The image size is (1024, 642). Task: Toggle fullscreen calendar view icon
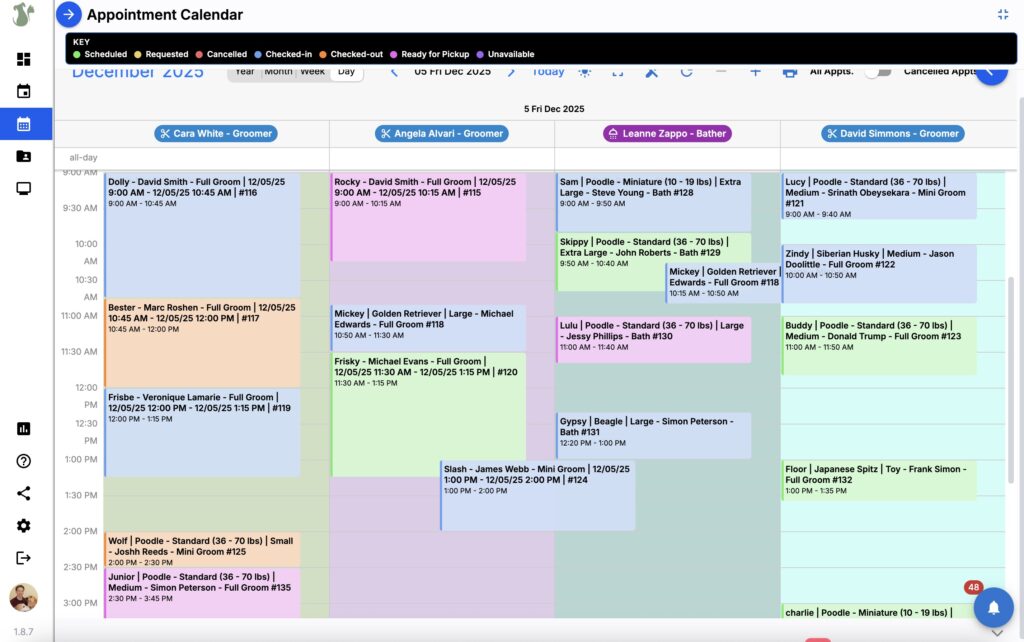pyautogui.click(x=618, y=72)
